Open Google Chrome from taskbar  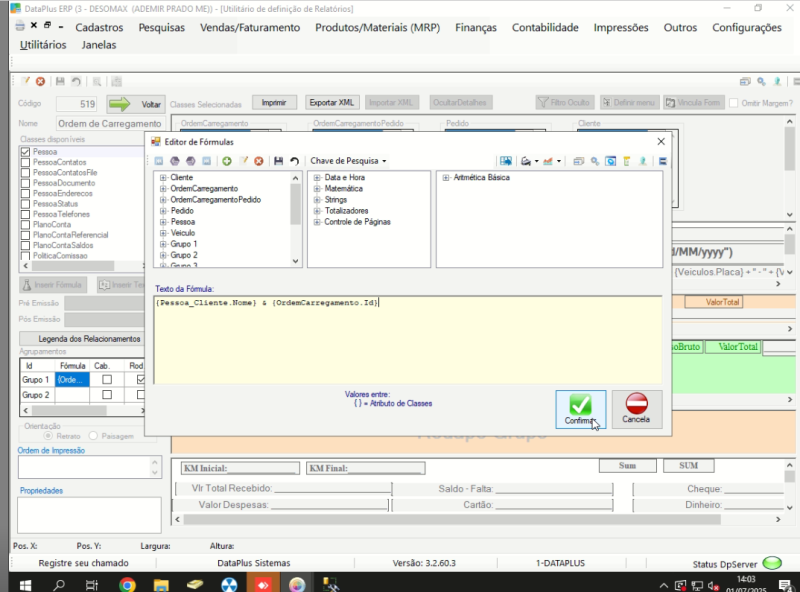point(127,584)
